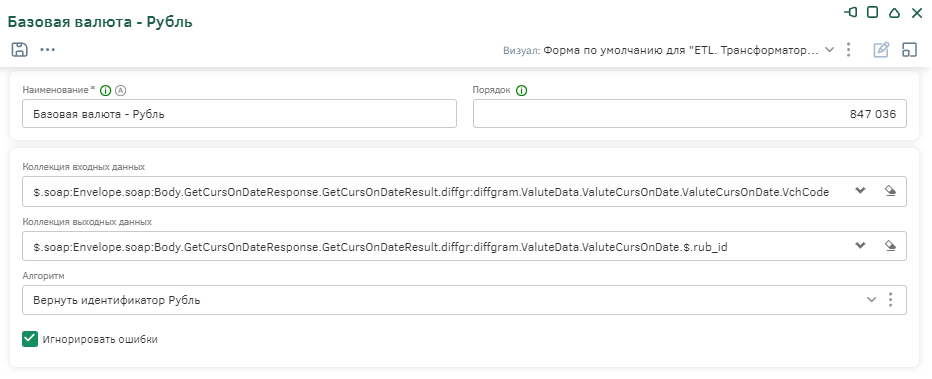Image resolution: width=932 pixels, height=379 pixels.
Task: Open visual options vertical dots menu
Action: pos(849,50)
